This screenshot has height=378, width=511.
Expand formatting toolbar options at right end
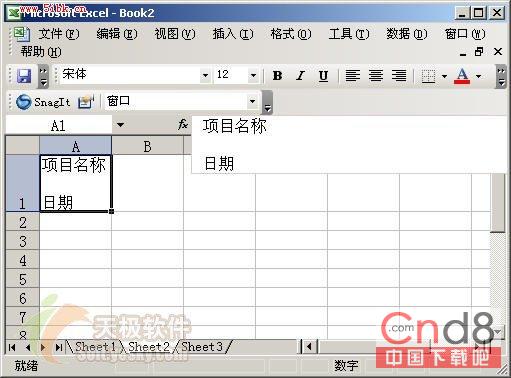[x=501, y=76]
